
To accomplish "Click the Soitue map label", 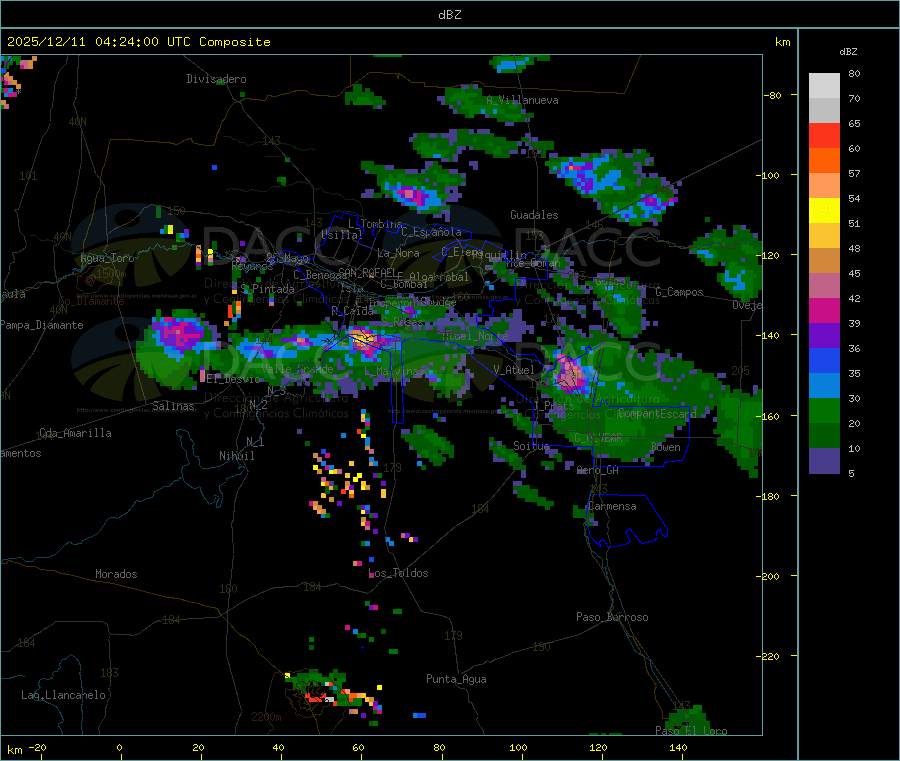I will coord(531,446).
